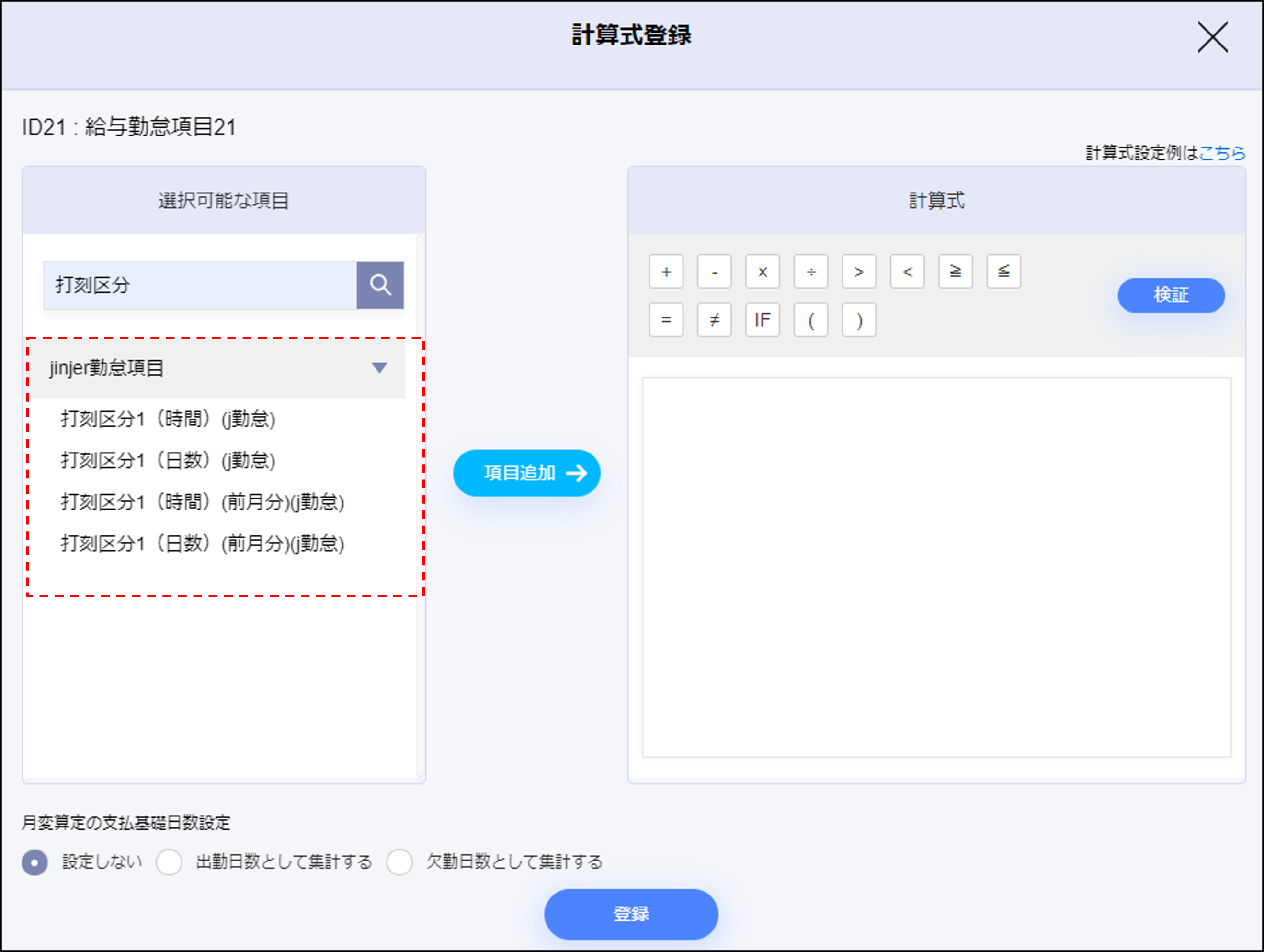Screen dimensions: 1264x952
Task: Collapse the jinjer勤怠項目 dropdown arrow
Action: pos(379,367)
